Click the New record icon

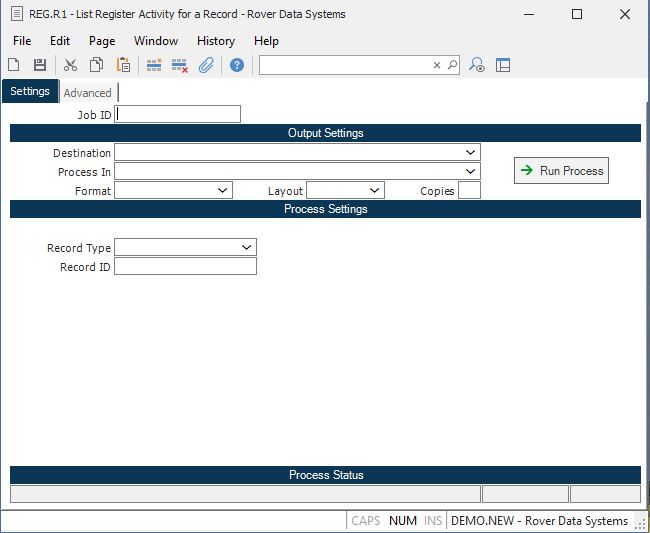click(15, 65)
